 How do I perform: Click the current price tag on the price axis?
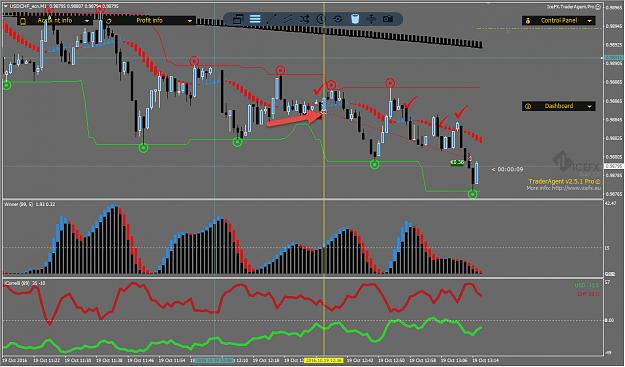pos(614,166)
